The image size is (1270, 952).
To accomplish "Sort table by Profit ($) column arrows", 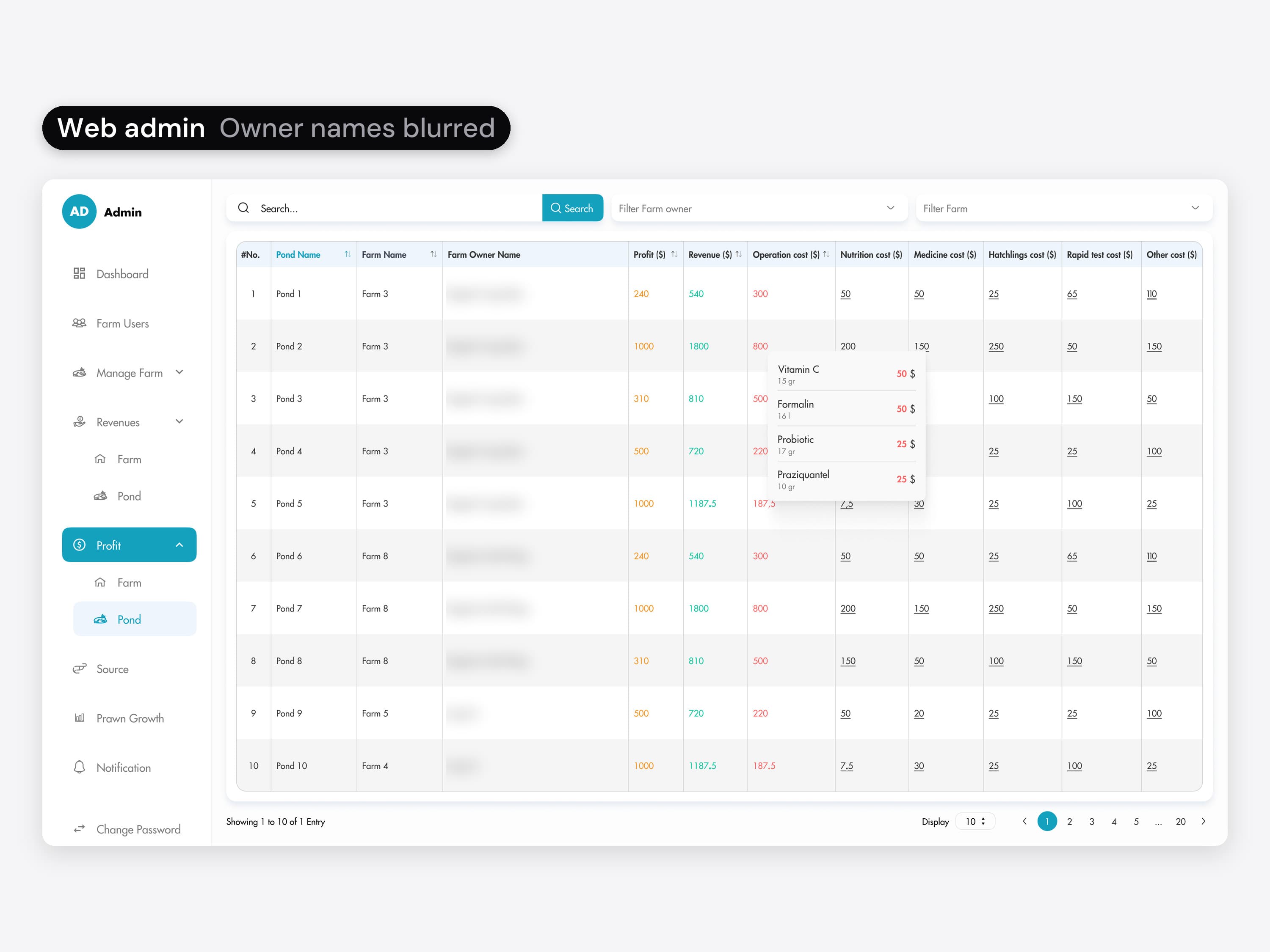I will pos(674,254).
